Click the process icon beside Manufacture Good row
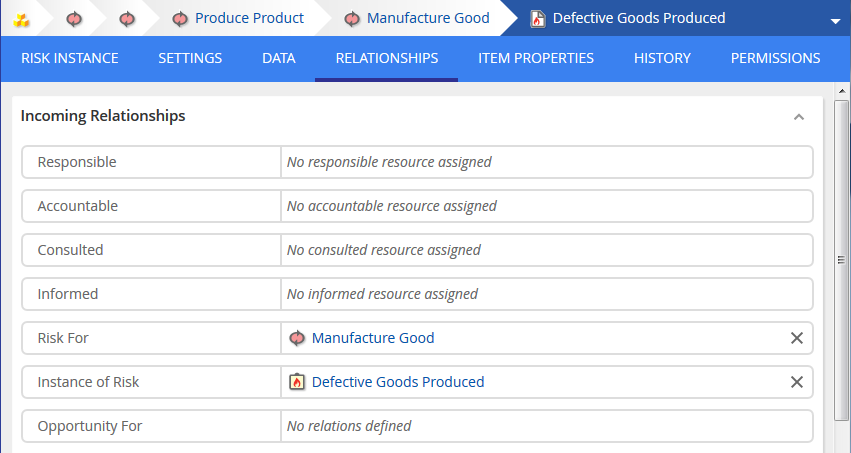Screen dimensions: 851x453 point(297,338)
